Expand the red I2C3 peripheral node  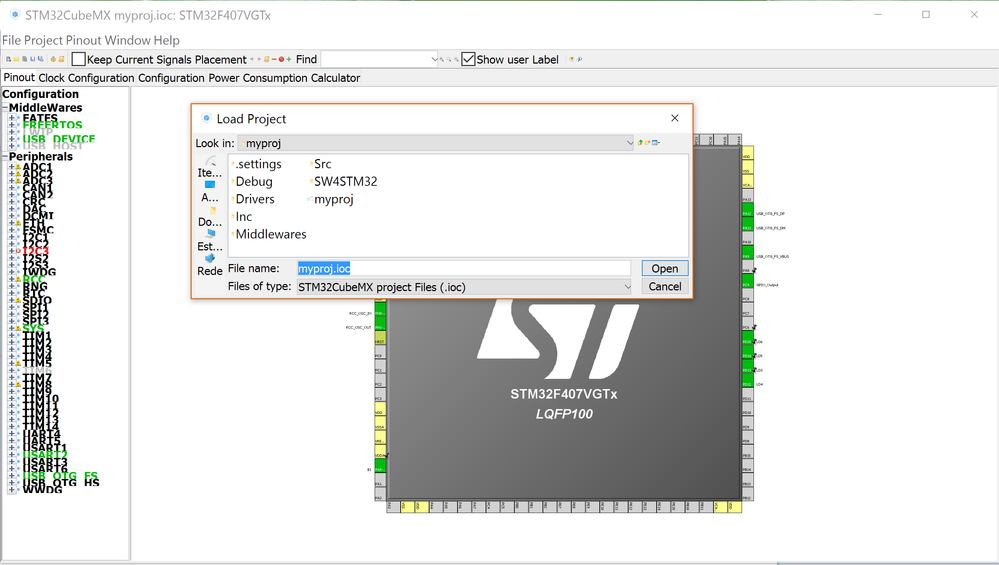[x=11, y=251]
